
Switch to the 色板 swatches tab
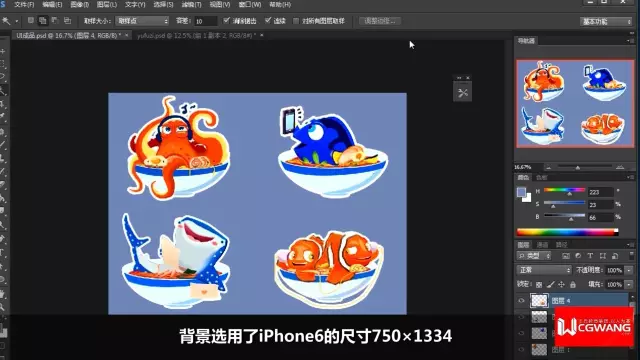pyautogui.click(x=541, y=177)
